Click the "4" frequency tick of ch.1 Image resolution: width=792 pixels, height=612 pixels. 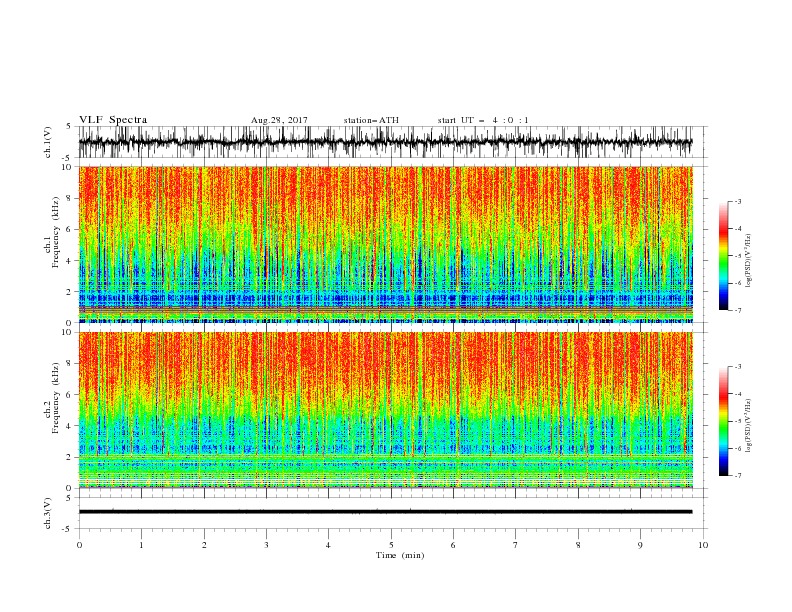(x=69, y=261)
